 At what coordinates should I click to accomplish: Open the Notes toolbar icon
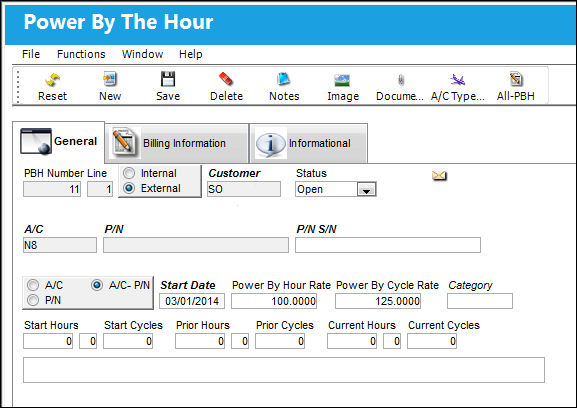(284, 79)
